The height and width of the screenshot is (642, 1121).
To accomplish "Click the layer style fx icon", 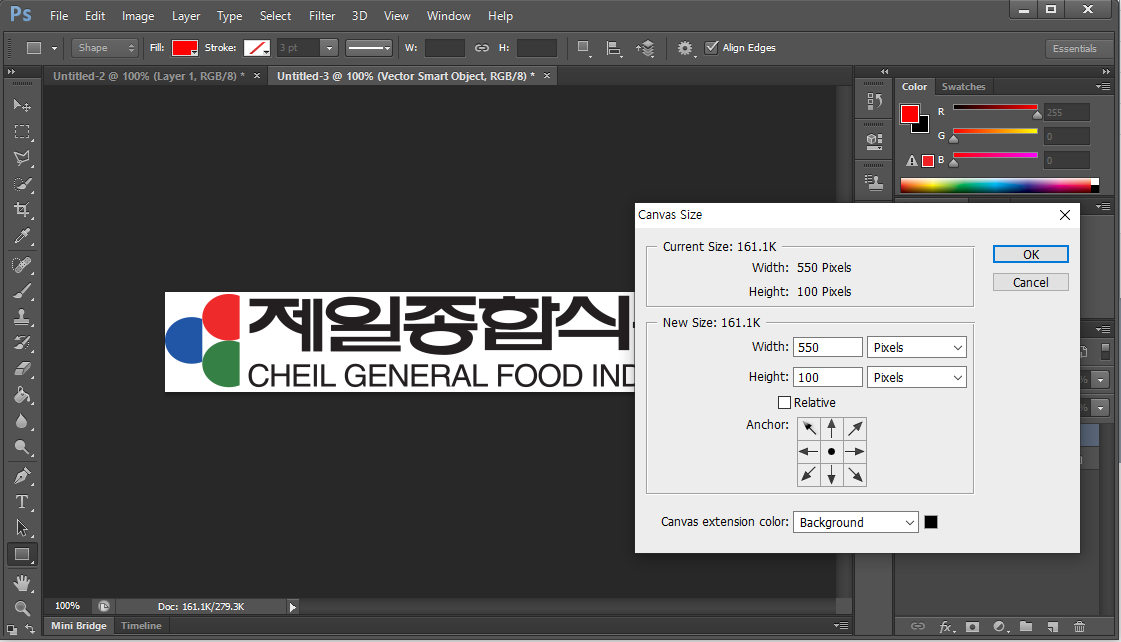I will [946, 627].
